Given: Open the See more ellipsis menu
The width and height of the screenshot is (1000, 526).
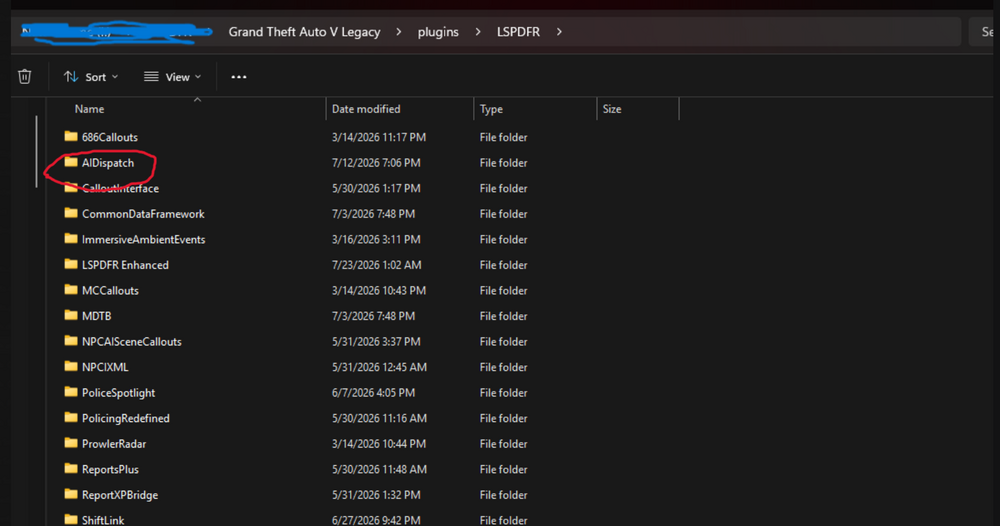Looking at the screenshot, I should 239,77.
